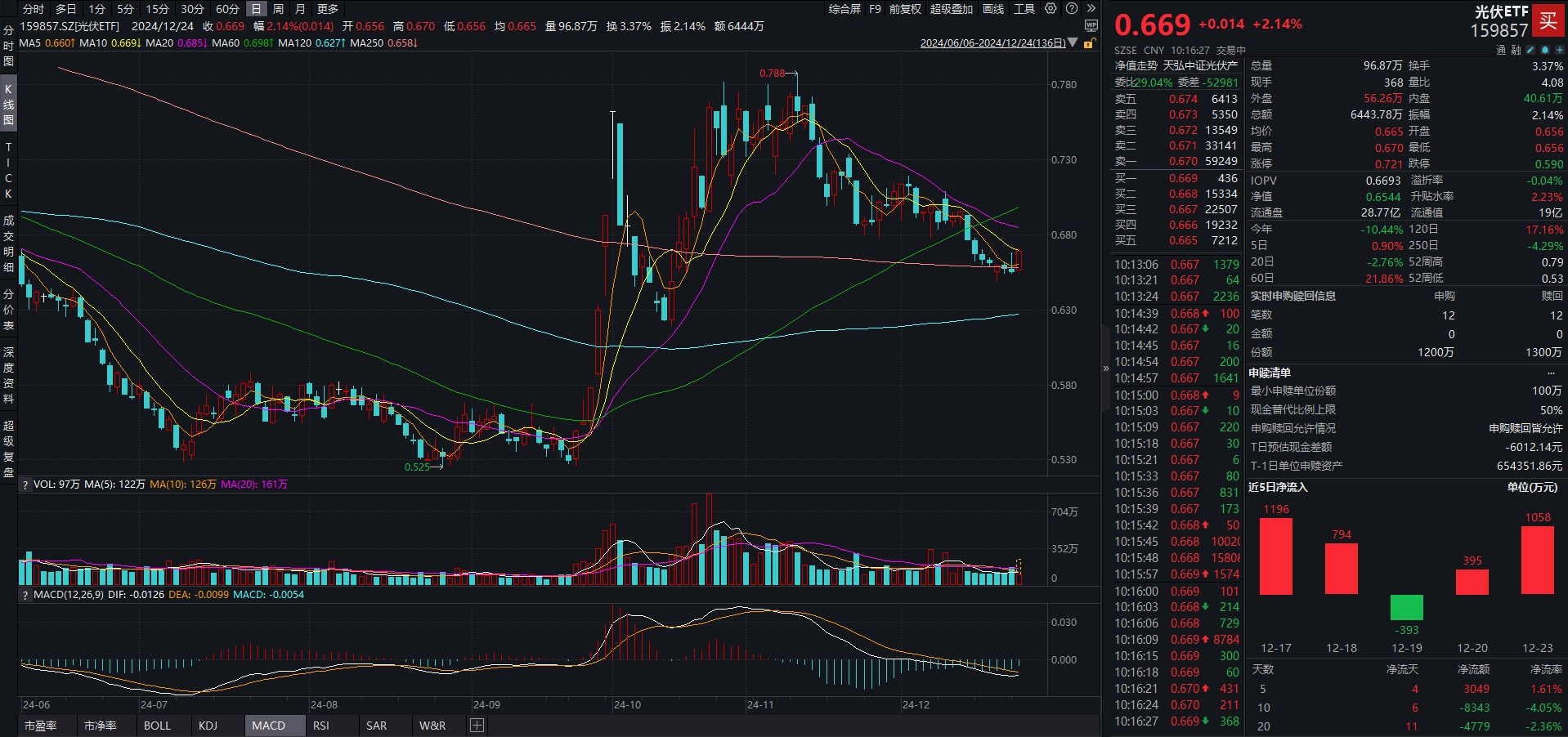Select the BOLL indicator tab
The width and height of the screenshot is (1568, 737).
click(x=157, y=726)
